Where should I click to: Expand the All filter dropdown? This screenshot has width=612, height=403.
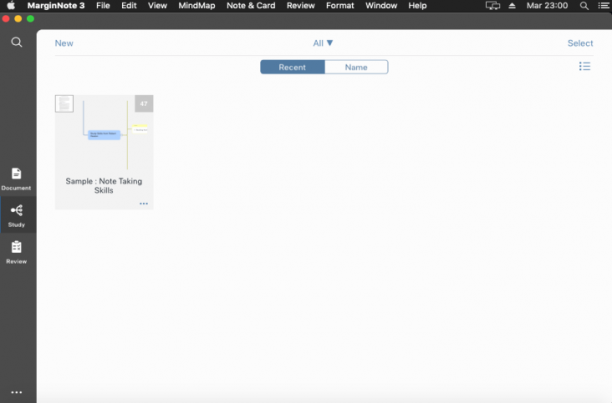point(323,43)
